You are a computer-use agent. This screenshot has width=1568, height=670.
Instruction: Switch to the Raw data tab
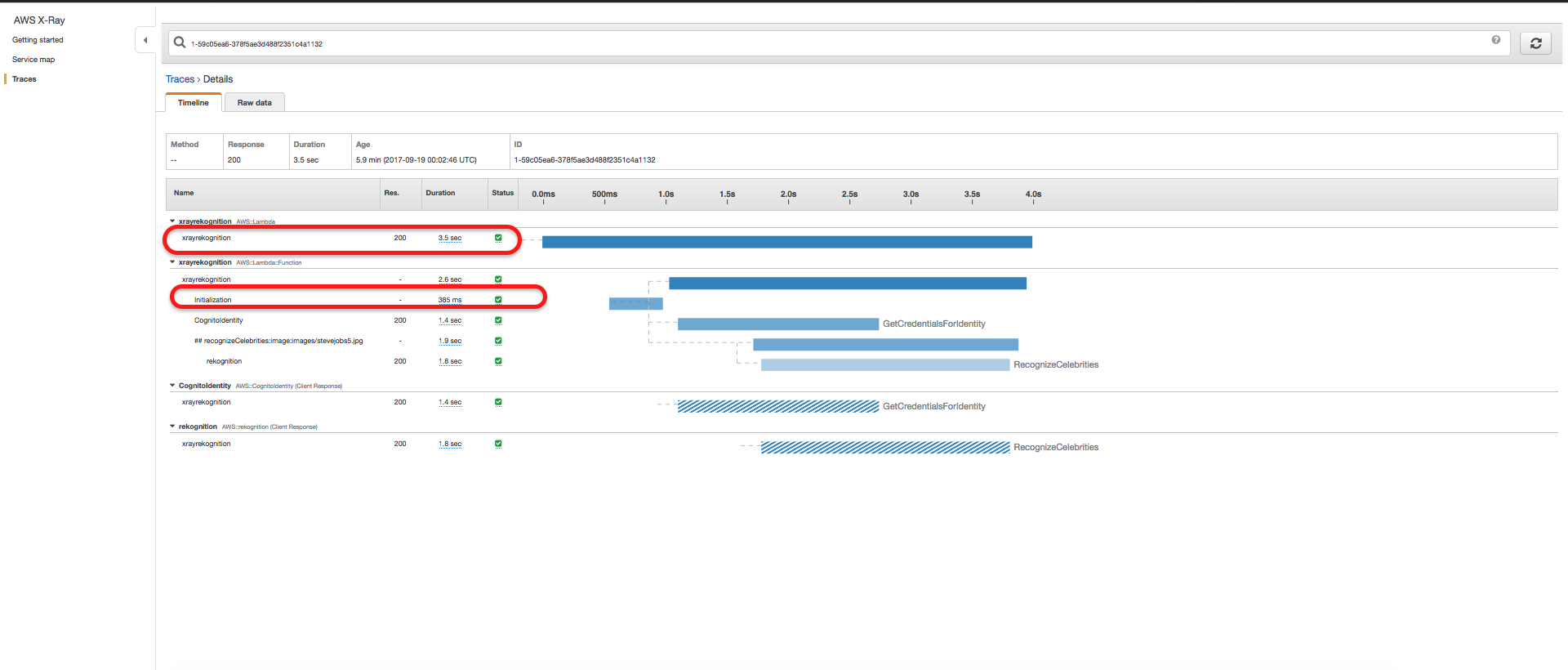coord(254,103)
